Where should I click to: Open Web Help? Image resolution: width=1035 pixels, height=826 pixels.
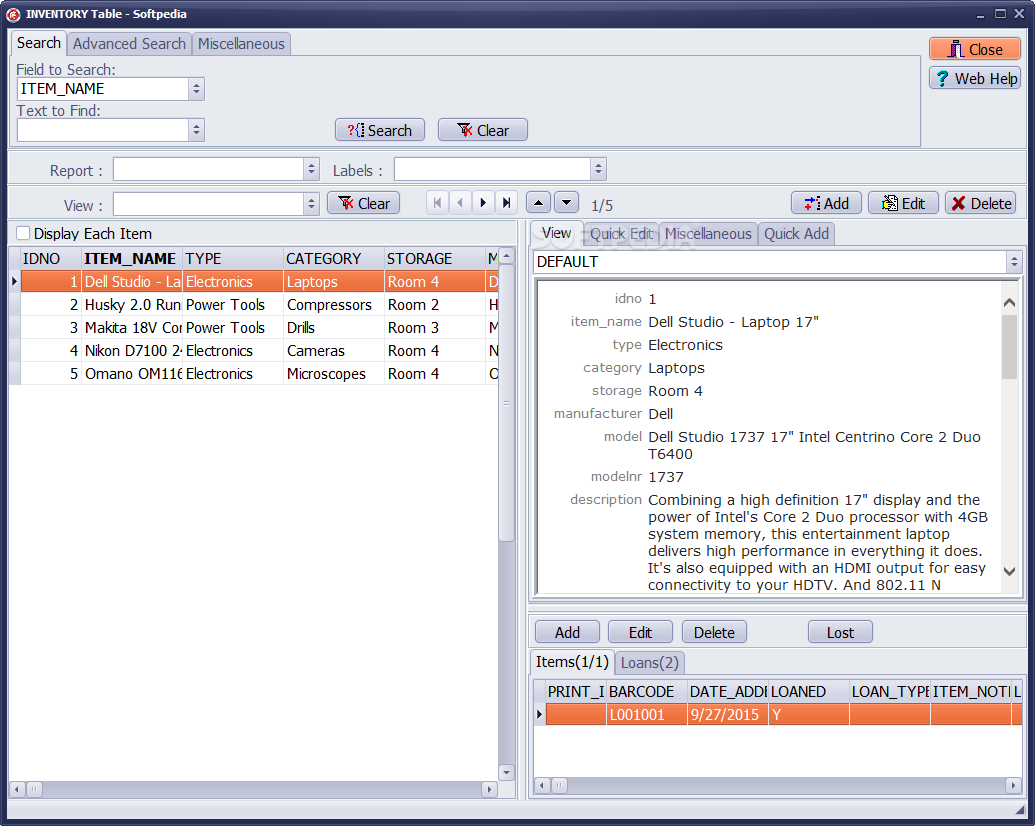click(974, 79)
